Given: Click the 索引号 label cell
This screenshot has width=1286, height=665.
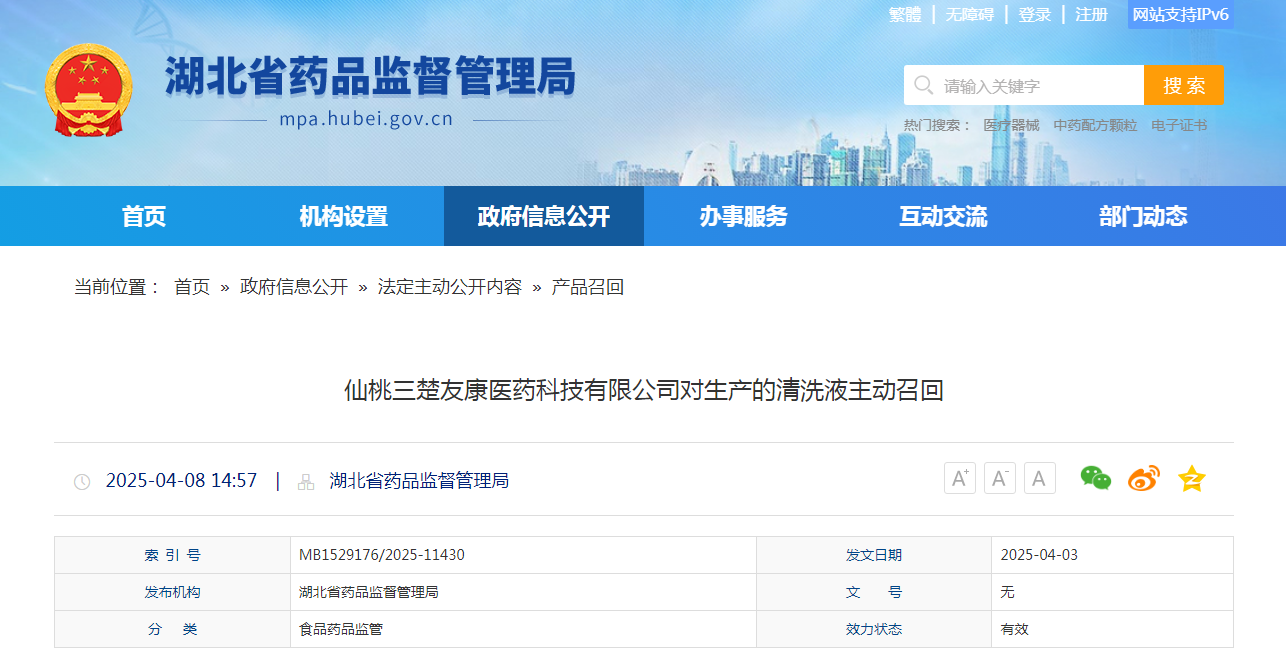Looking at the screenshot, I should click(172, 555).
